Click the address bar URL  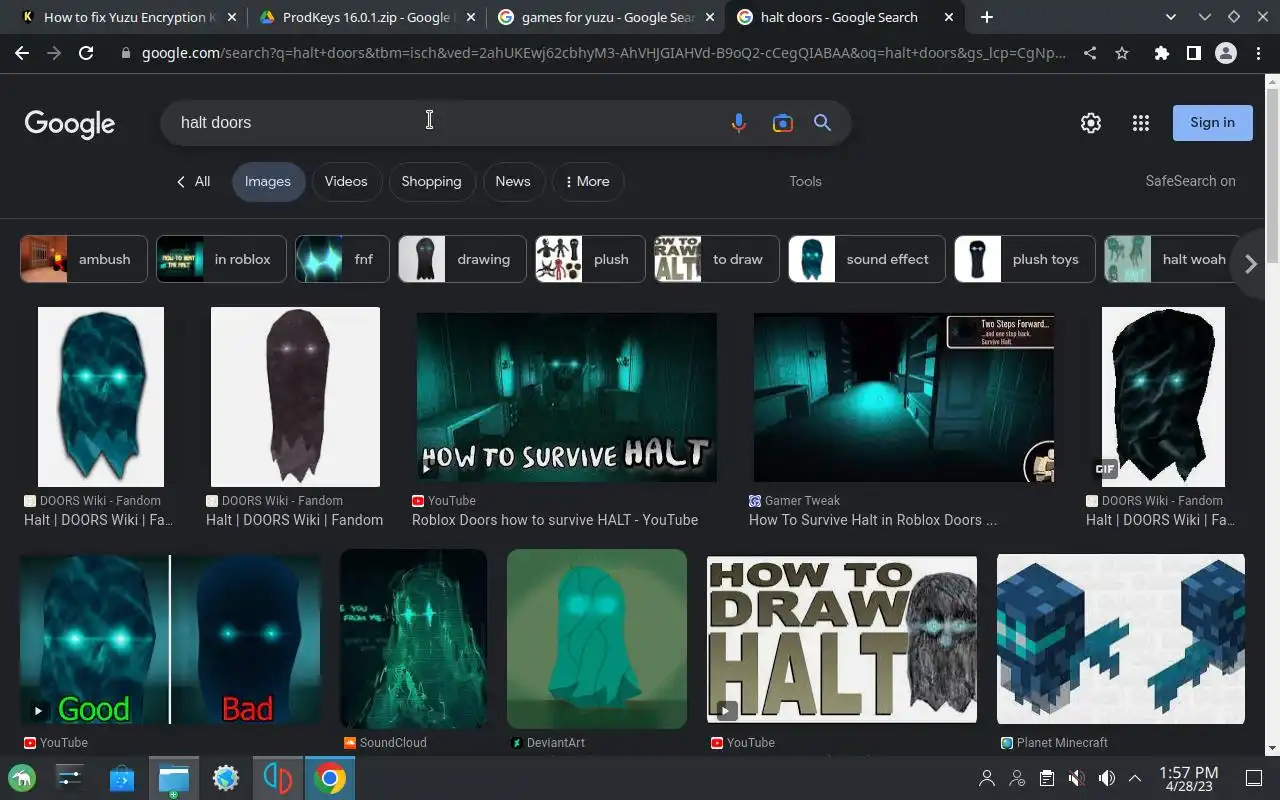[x=603, y=54]
